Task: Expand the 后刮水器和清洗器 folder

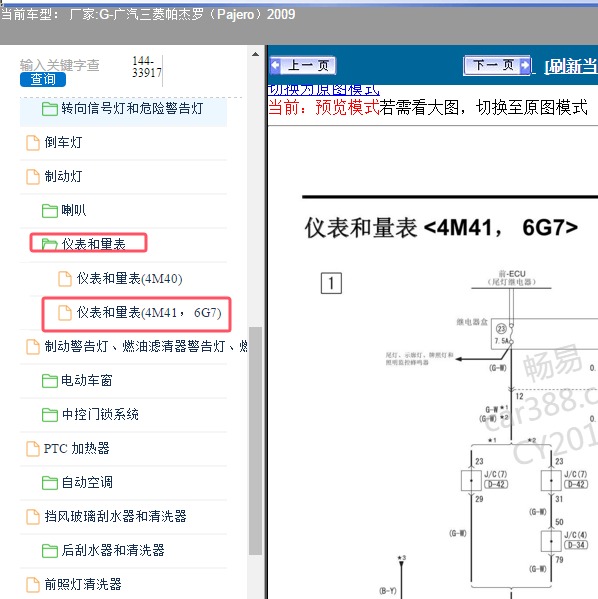Action: pos(113,550)
